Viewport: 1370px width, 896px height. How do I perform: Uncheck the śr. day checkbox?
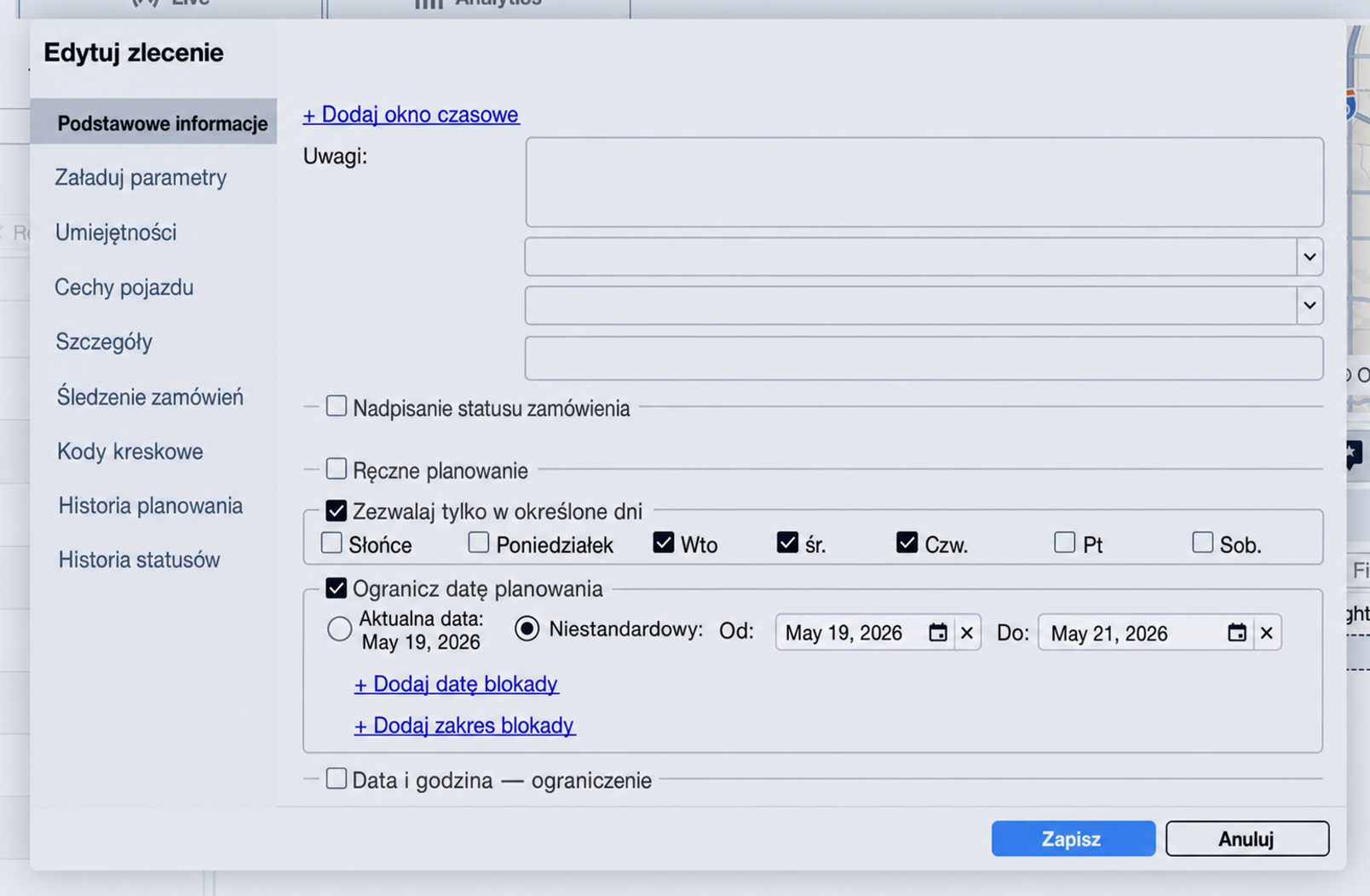[x=787, y=543]
